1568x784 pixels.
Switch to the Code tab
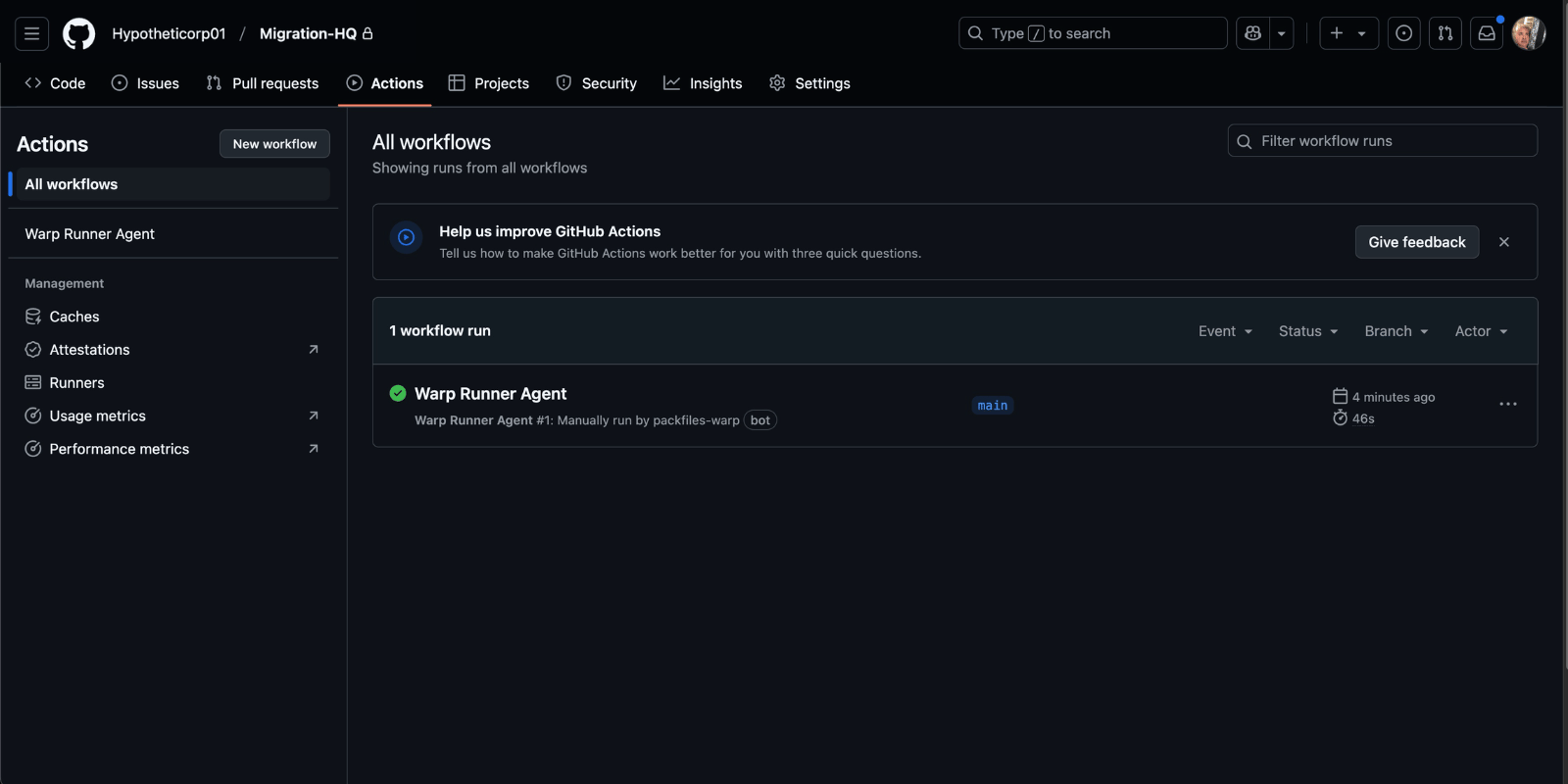pos(55,83)
